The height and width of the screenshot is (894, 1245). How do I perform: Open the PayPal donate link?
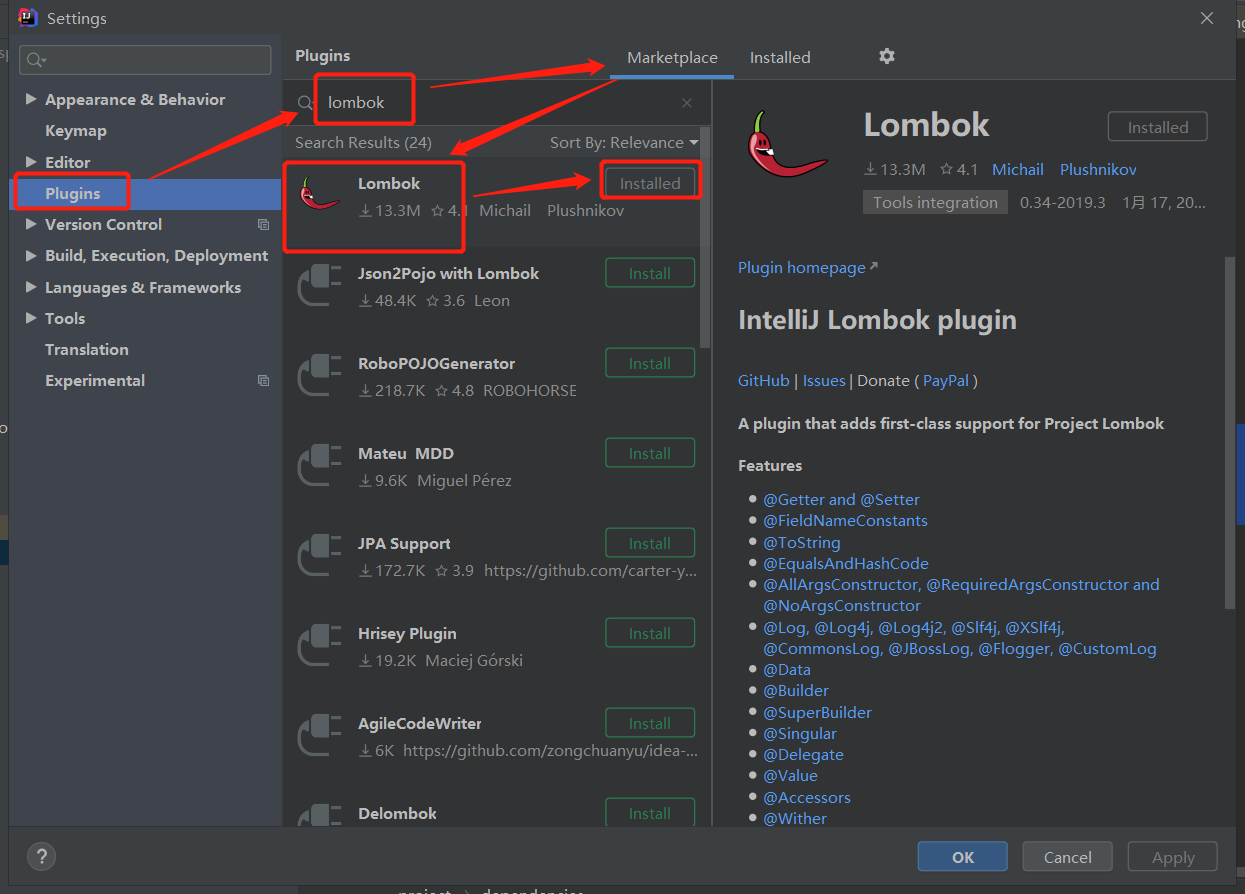945,381
